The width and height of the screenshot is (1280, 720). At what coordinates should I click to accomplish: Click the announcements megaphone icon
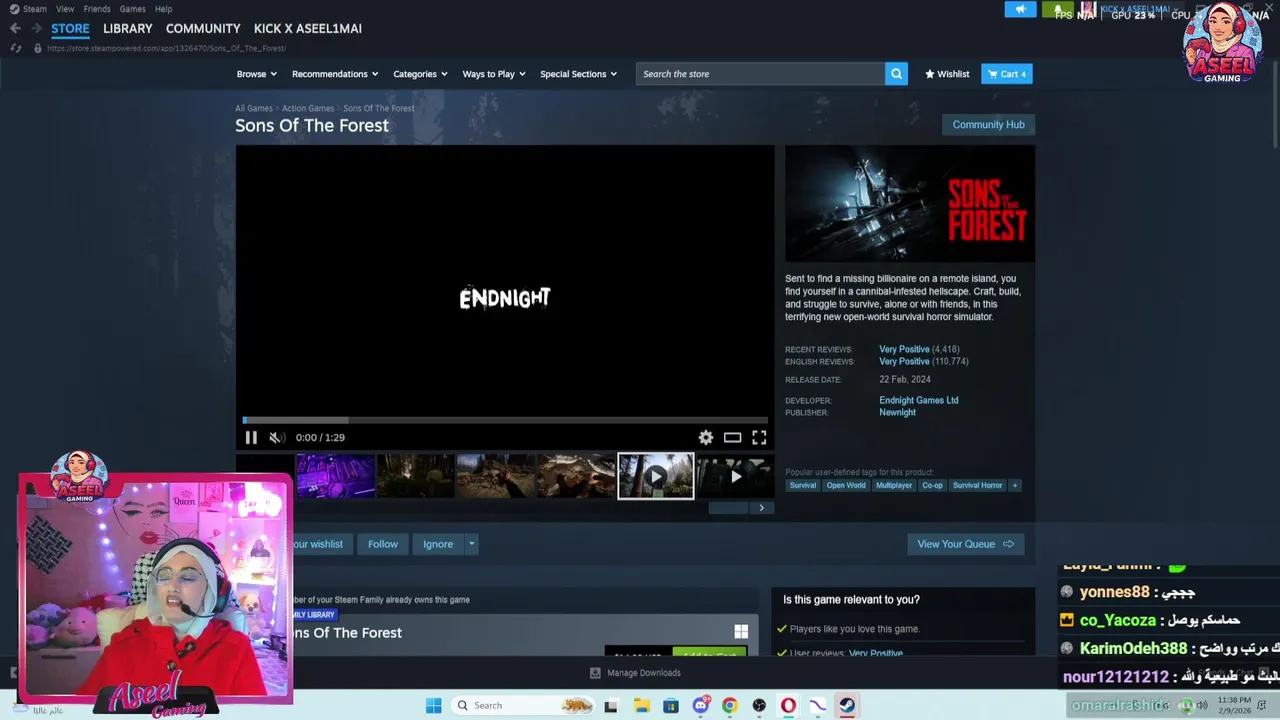pos(1021,10)
